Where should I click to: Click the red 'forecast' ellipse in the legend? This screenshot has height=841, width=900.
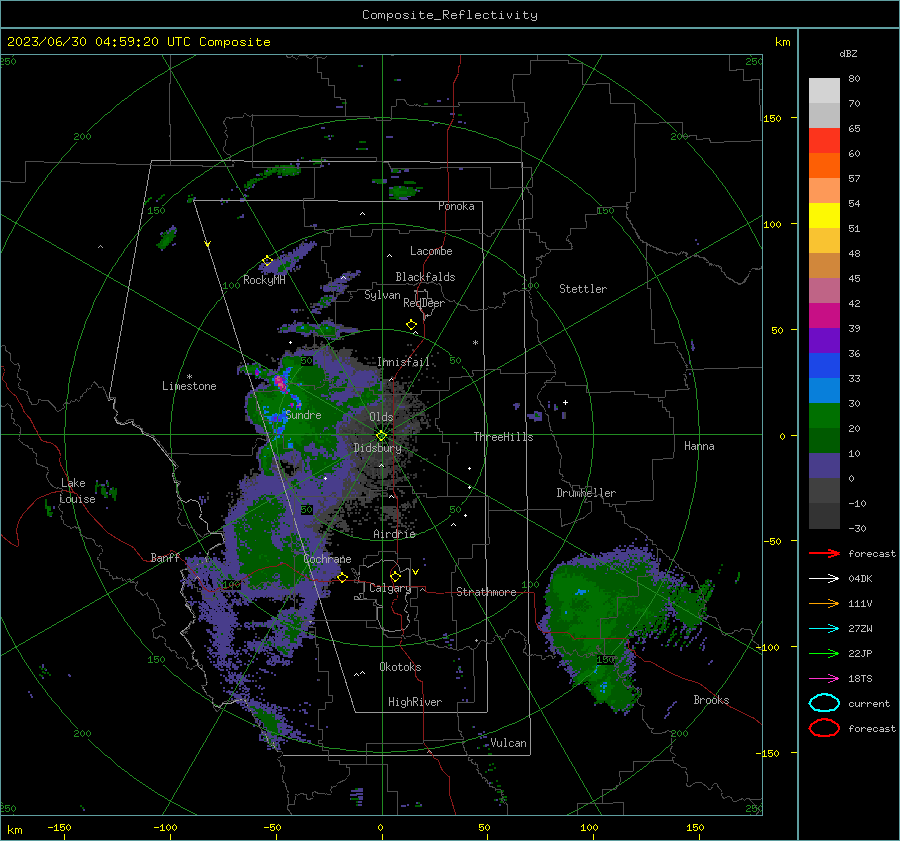pos(824,728)
